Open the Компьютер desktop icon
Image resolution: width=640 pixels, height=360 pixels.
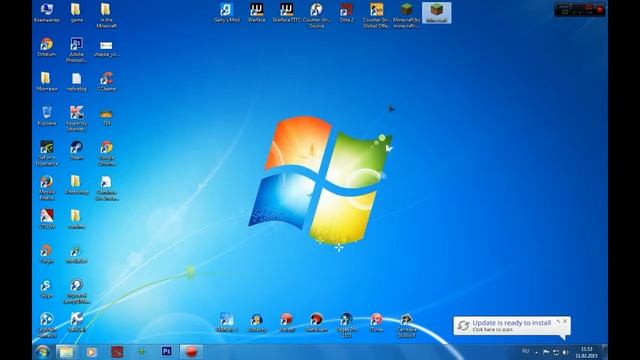tap(47, 12)
